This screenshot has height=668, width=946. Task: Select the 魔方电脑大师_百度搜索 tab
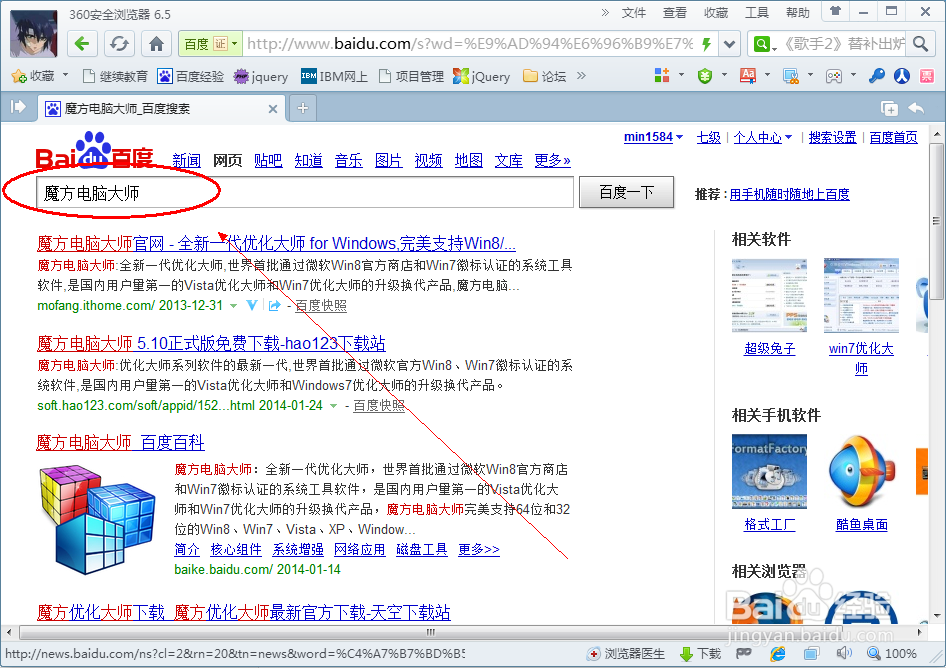click(x=161, y=109)
